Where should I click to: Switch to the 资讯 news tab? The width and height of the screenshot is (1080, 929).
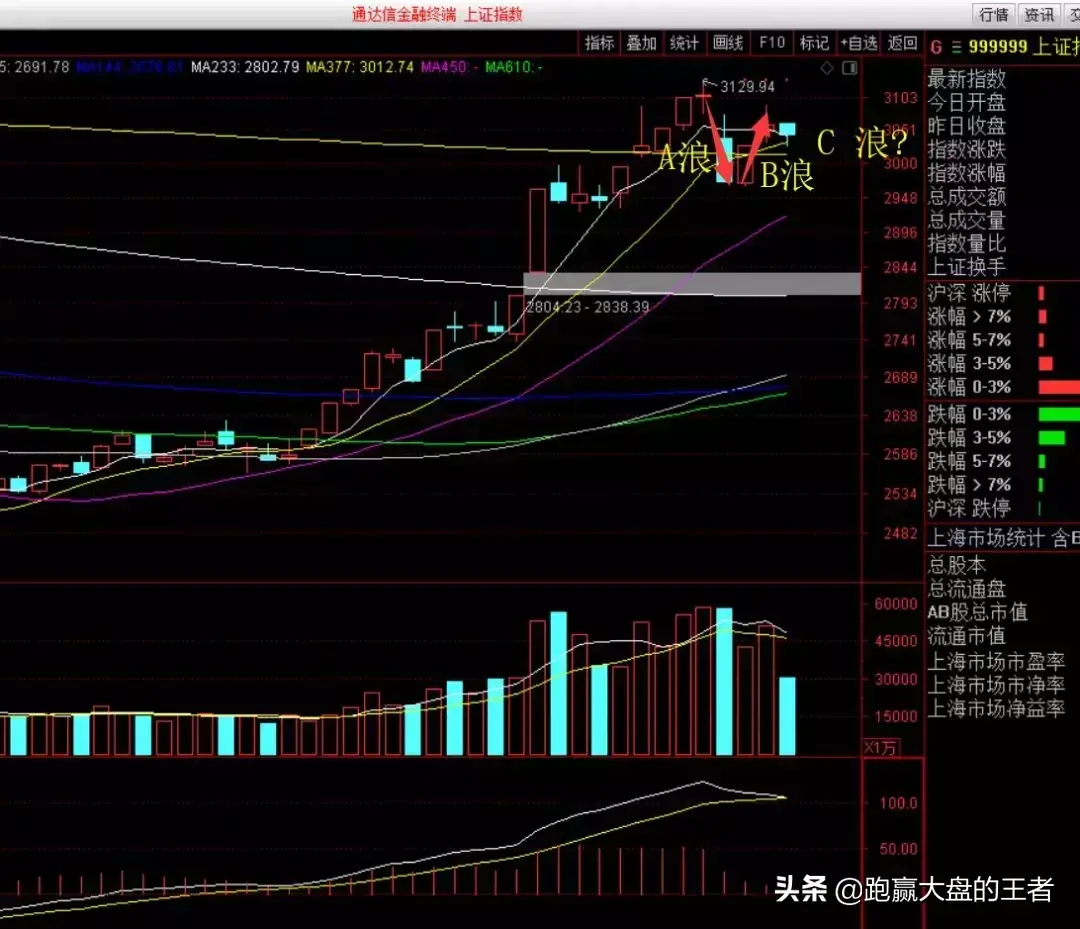[x=1038, y=14]
